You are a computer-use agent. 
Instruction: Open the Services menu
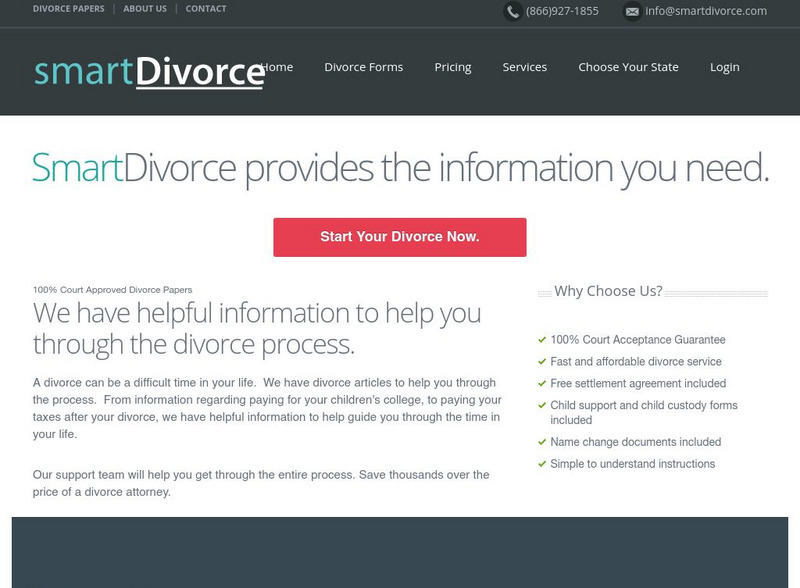point(525,67)
